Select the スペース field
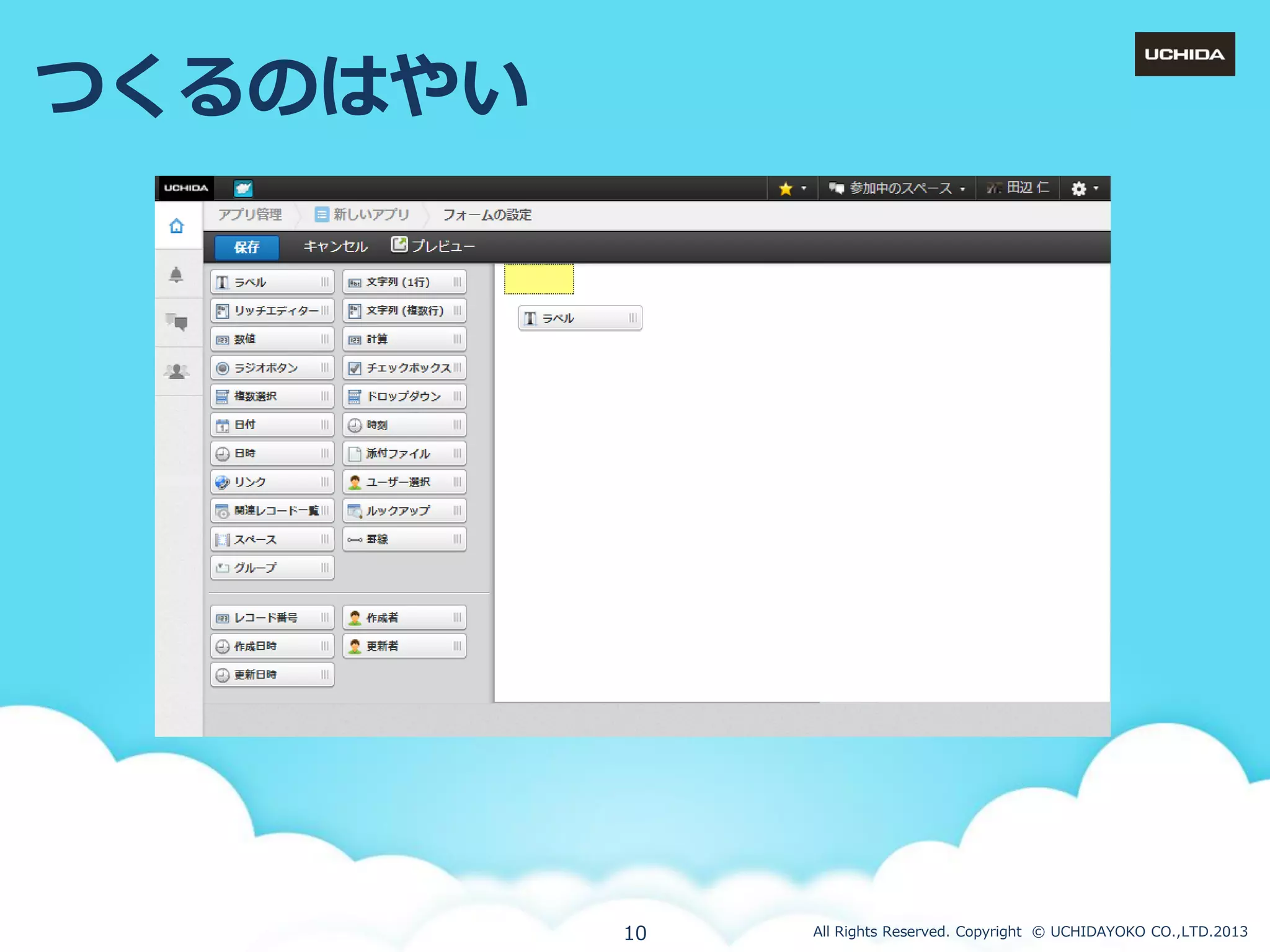Screen dimensions: 1270x952 [272, 539]
